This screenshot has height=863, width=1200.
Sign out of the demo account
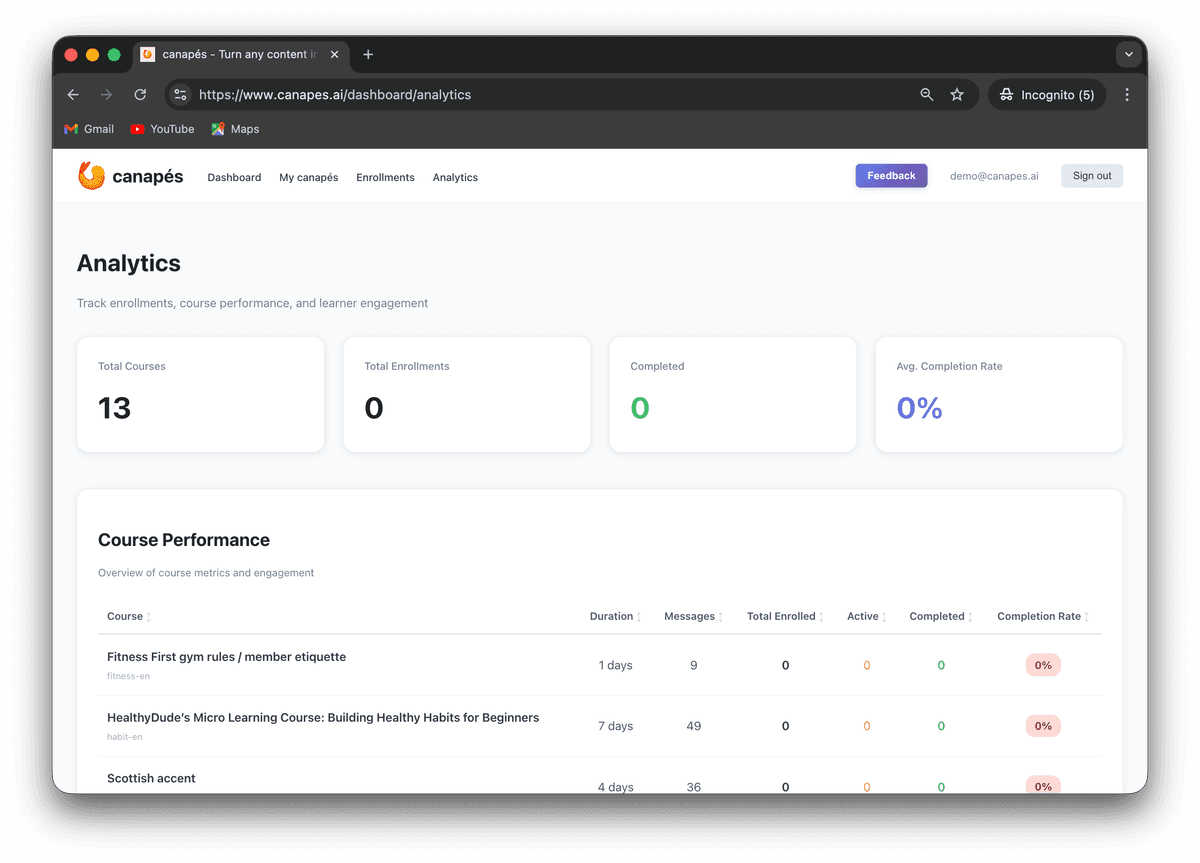coord(1091,175)
